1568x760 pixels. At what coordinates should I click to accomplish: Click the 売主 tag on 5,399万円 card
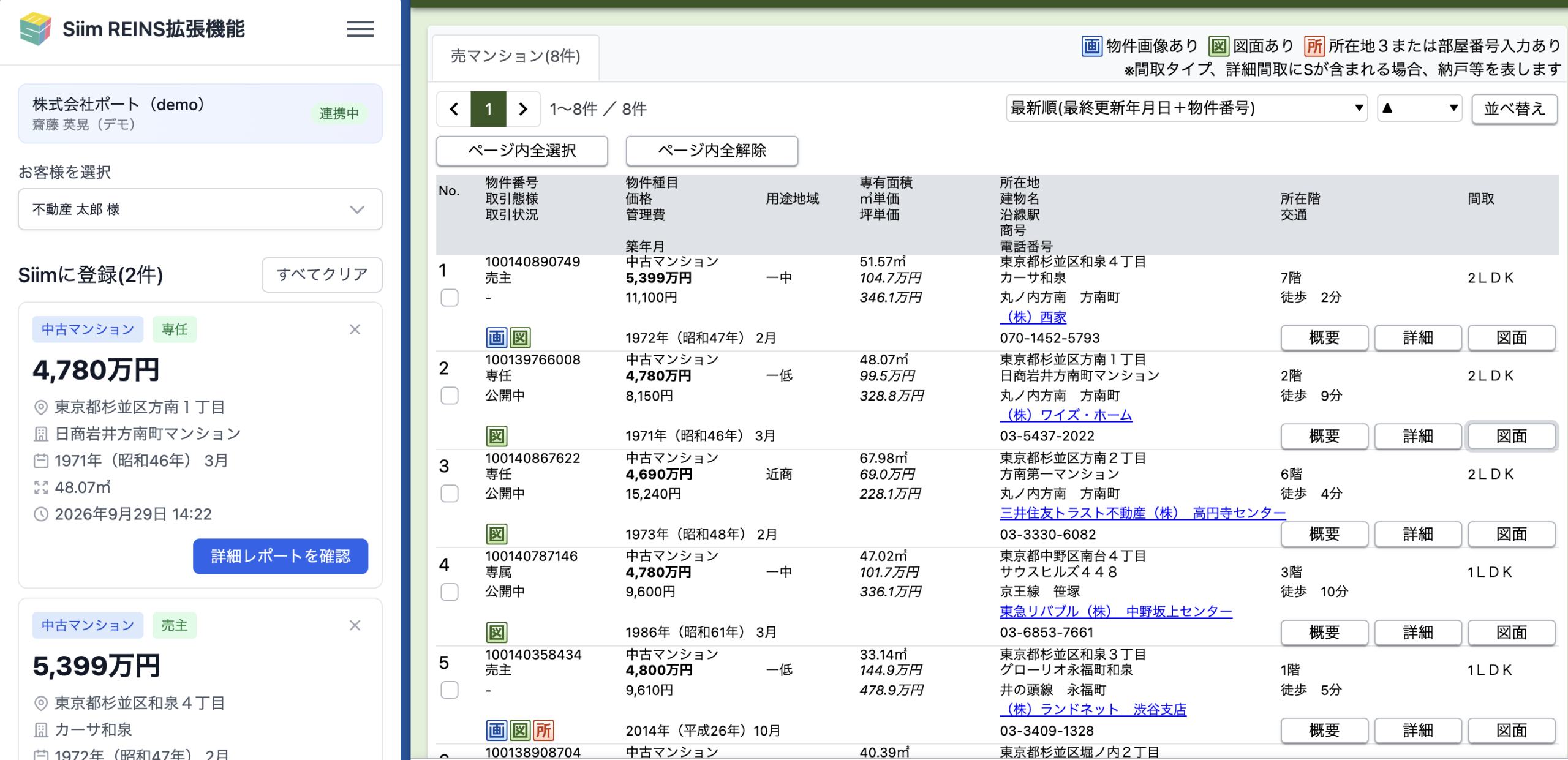175,625
